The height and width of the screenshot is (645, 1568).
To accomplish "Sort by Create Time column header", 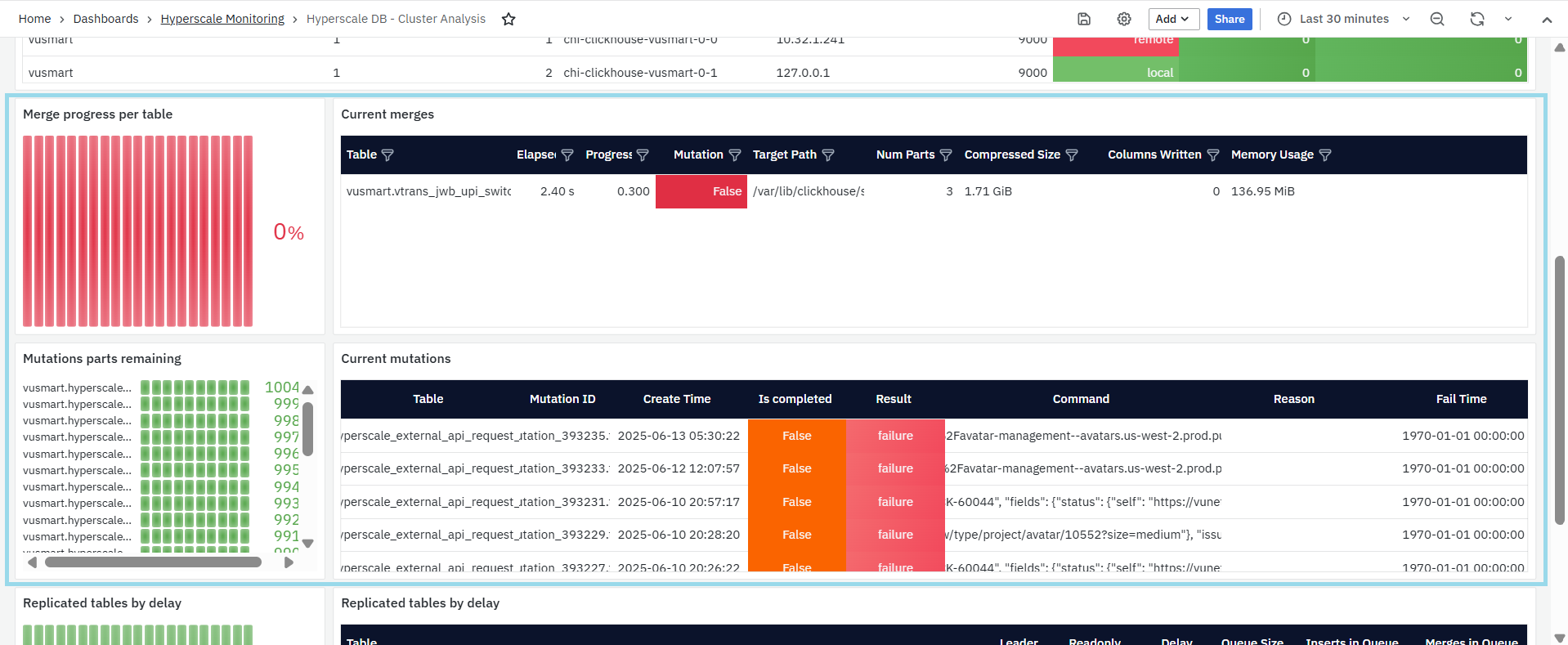I will [676, 399].
